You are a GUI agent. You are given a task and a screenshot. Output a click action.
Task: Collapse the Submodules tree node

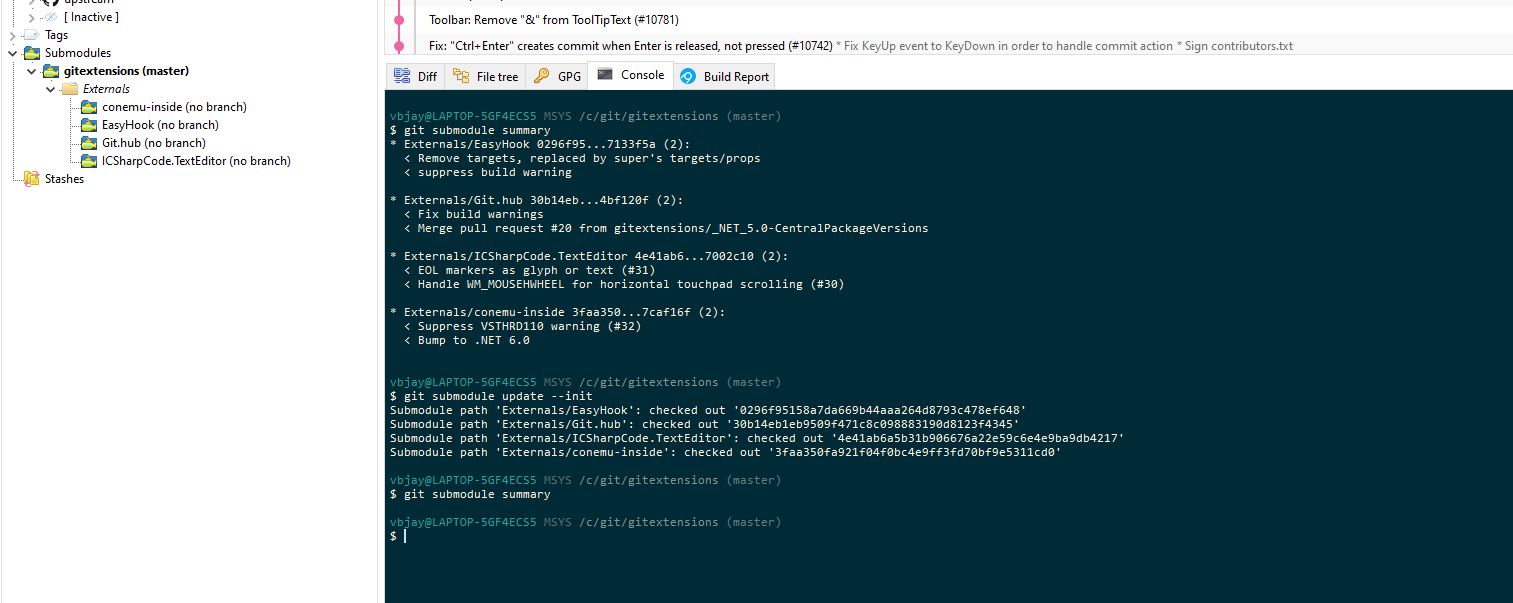click(12, 52)
